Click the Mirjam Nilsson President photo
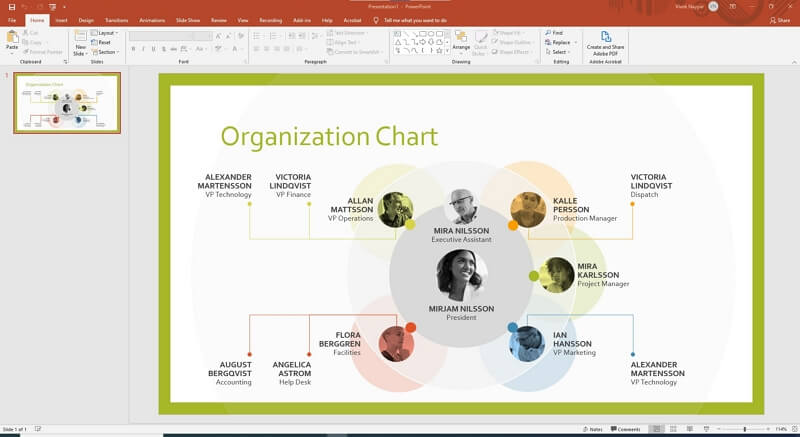Image resolution: width=800 pixels, height=437 pixels. point(461,275)
